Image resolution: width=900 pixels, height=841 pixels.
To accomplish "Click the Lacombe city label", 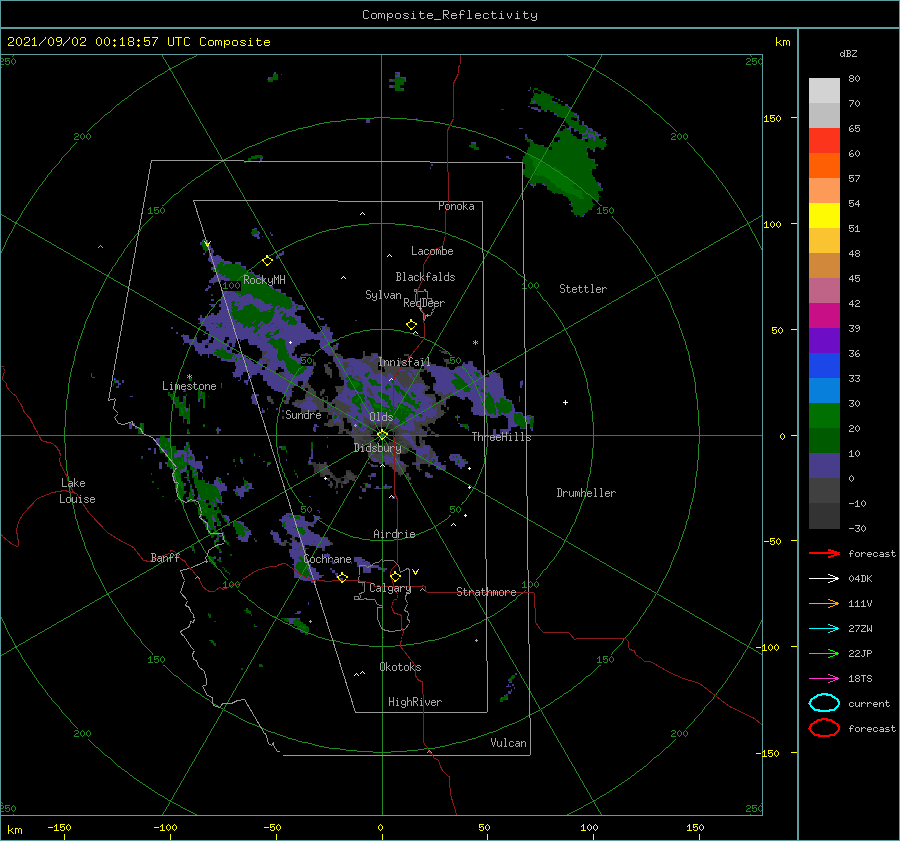I will (x=432, y=251).
